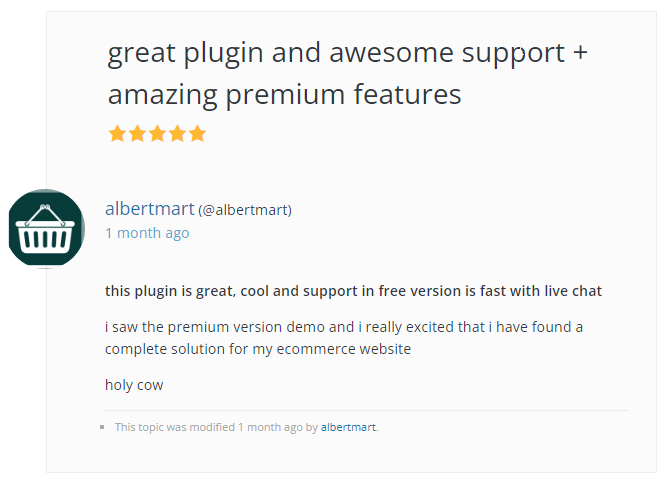
Task: Click the first rating star
Action: pyautogui.click(x=118, y=133)
